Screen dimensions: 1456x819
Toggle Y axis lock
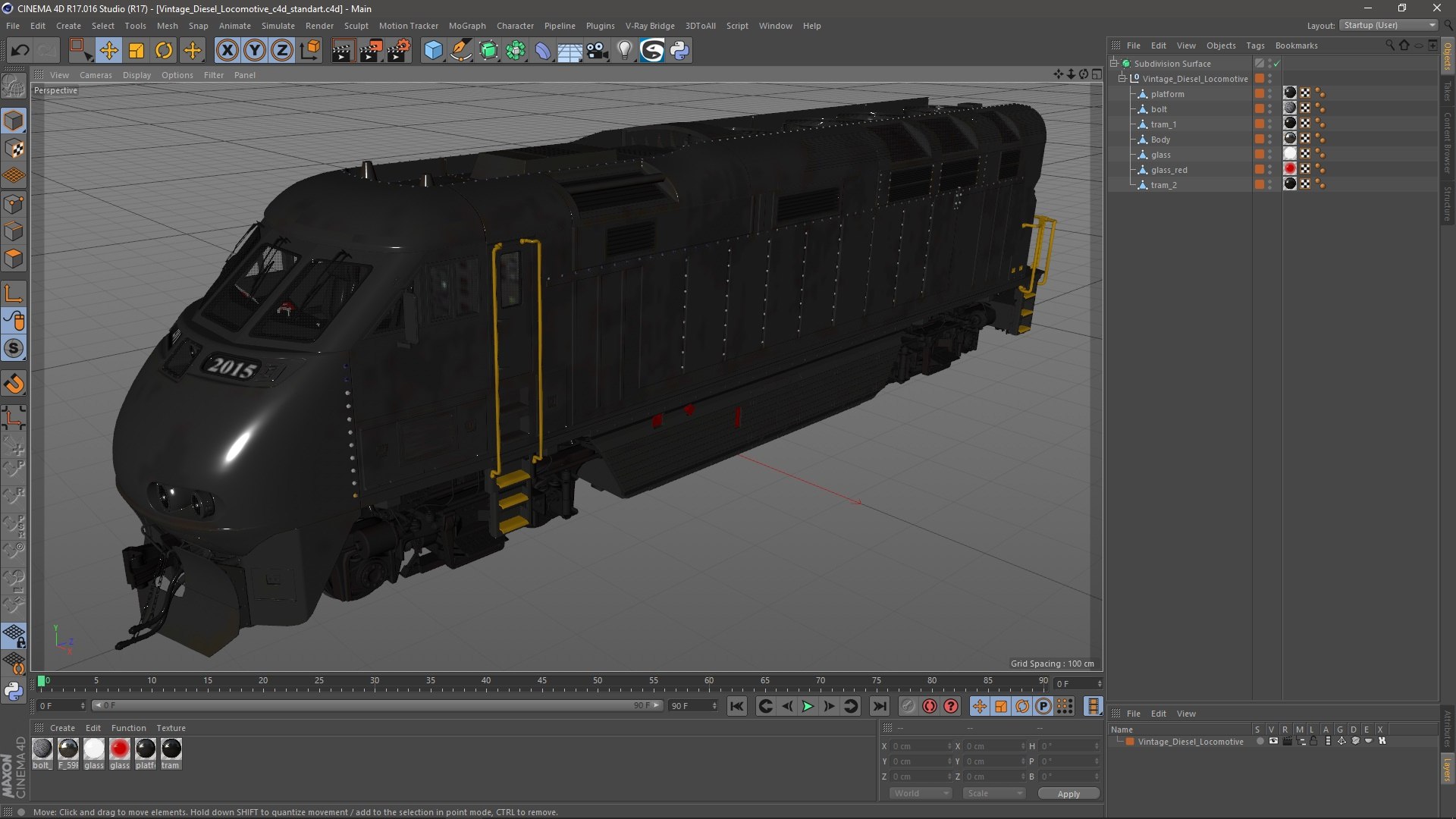coord(255,51)
